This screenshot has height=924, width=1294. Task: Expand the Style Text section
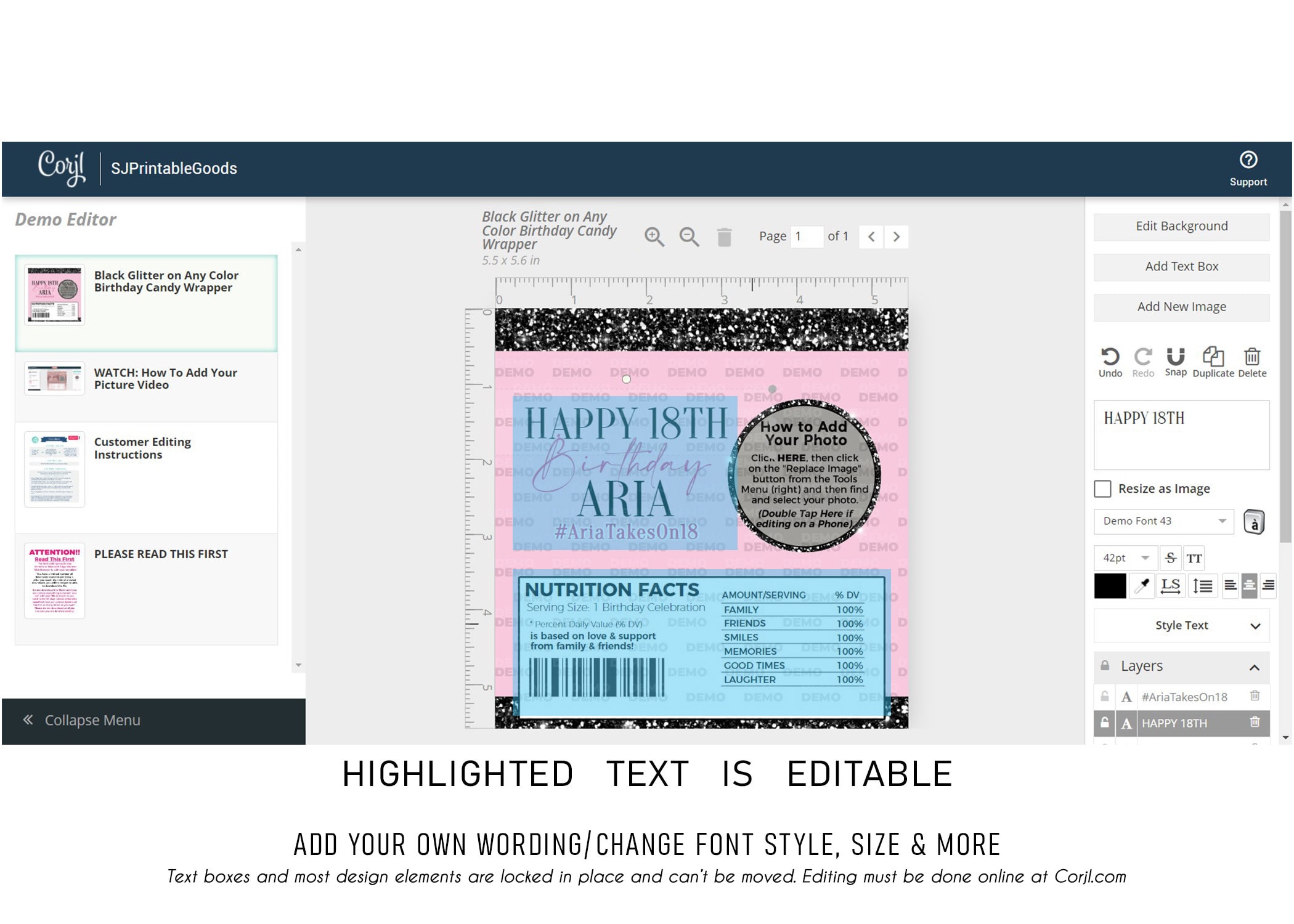[x=1181, y=625]
